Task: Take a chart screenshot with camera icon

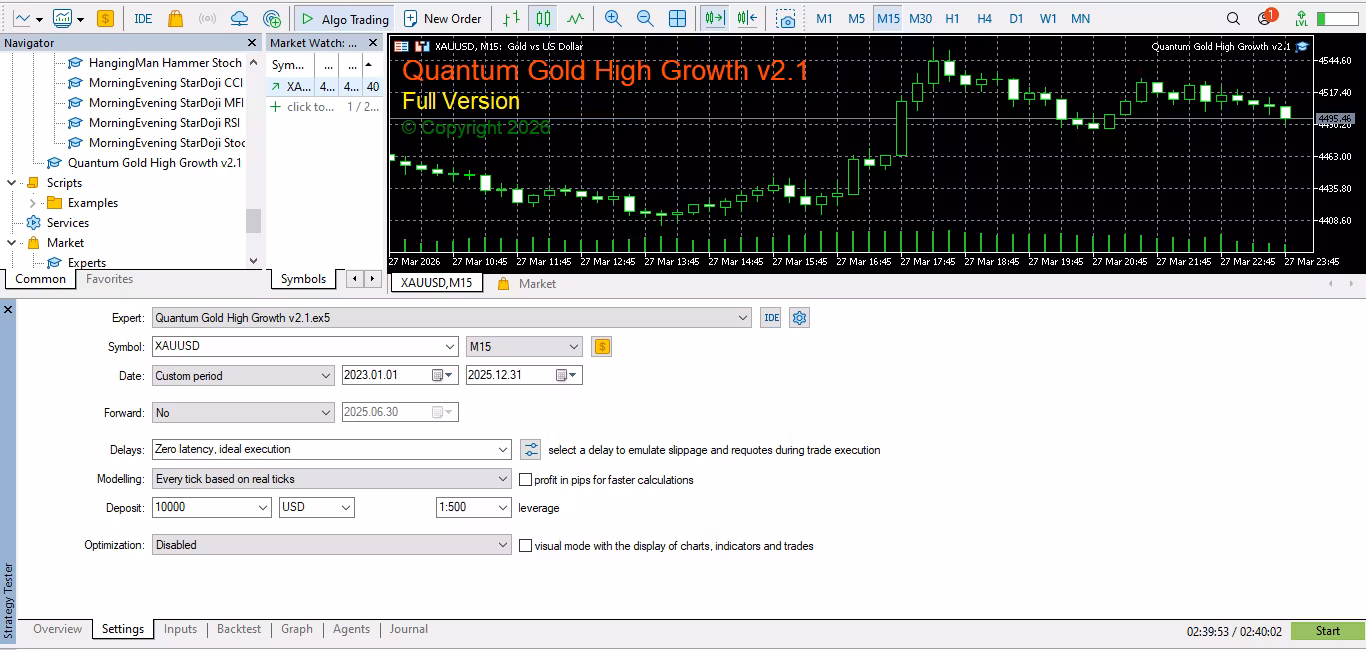Action: pyautogui.click(x=787, y=18)
